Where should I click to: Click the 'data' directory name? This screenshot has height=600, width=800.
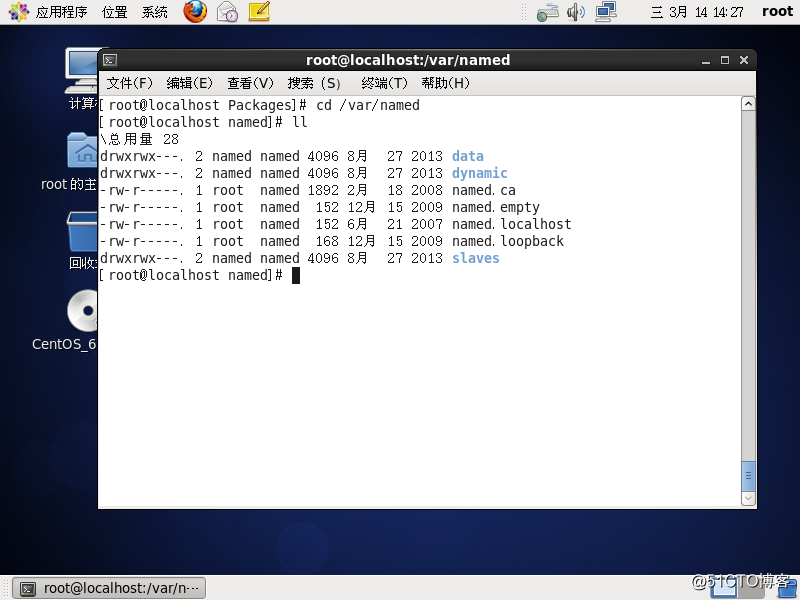click(x=468, y=156)
